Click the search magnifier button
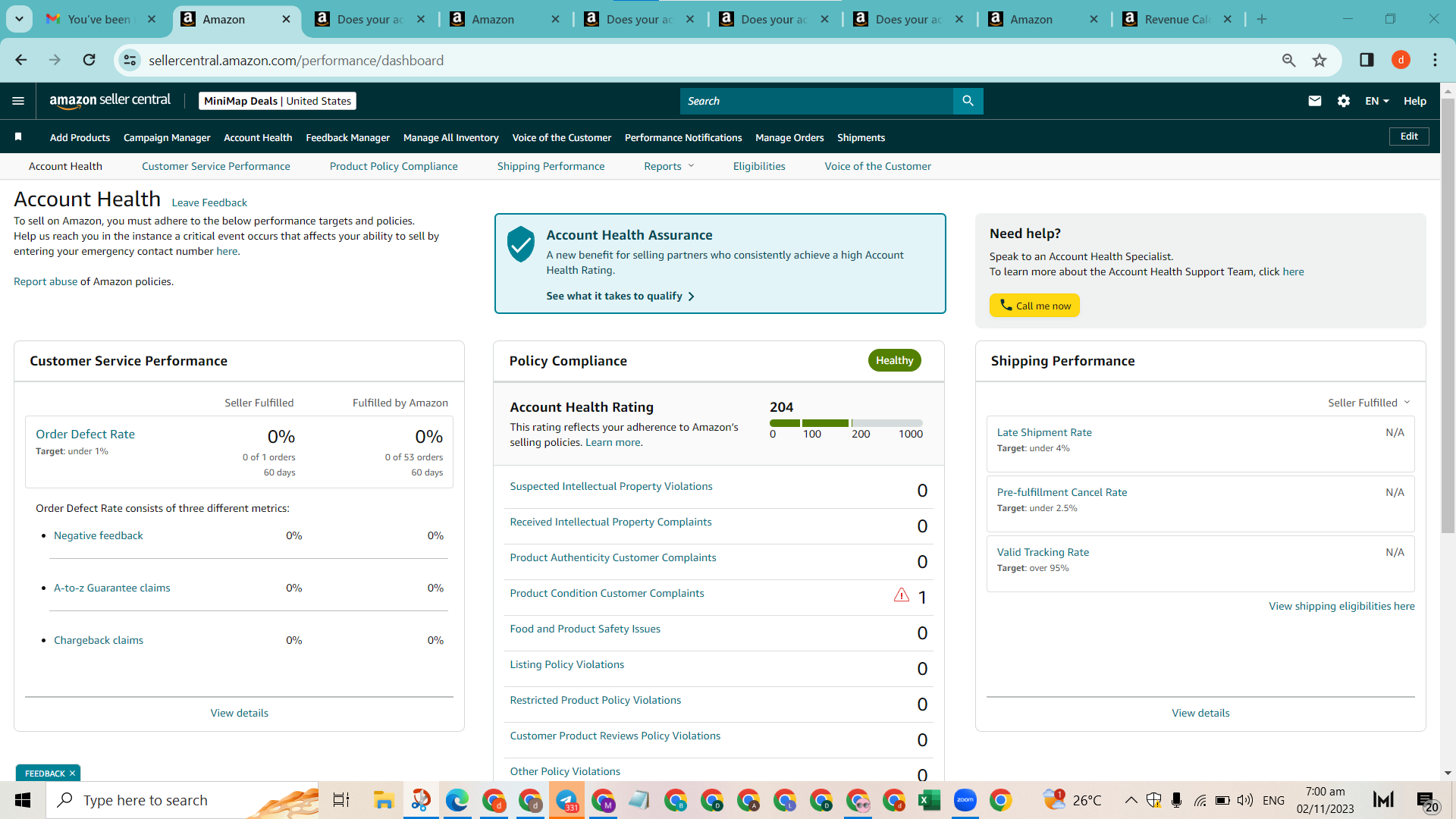 tap(968, 101)
